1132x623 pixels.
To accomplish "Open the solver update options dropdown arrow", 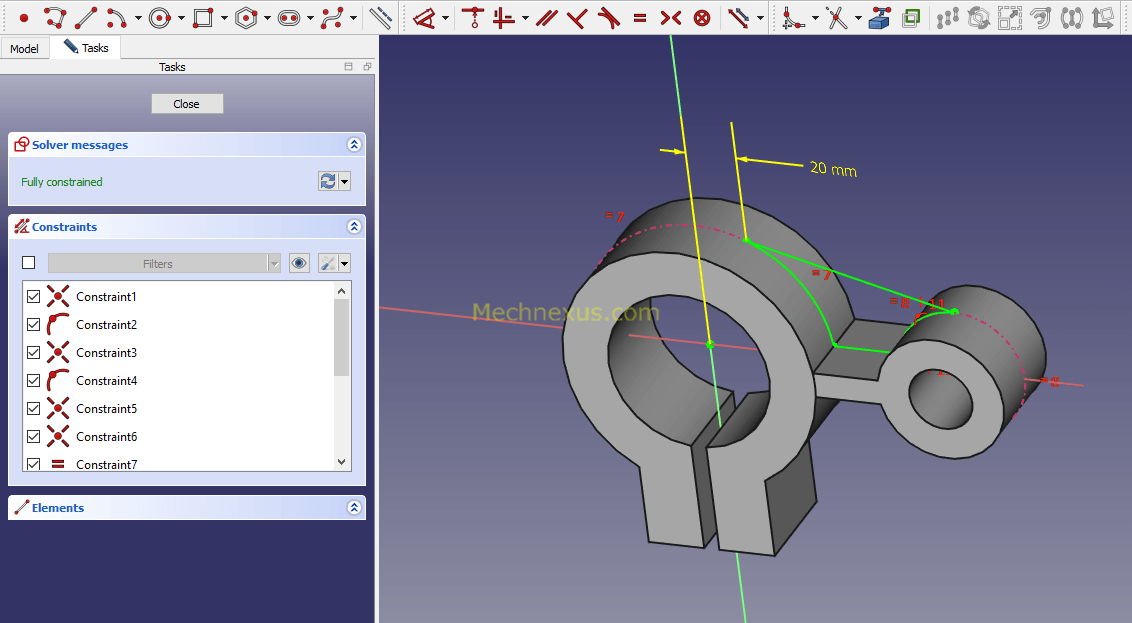I will [345, 181].
